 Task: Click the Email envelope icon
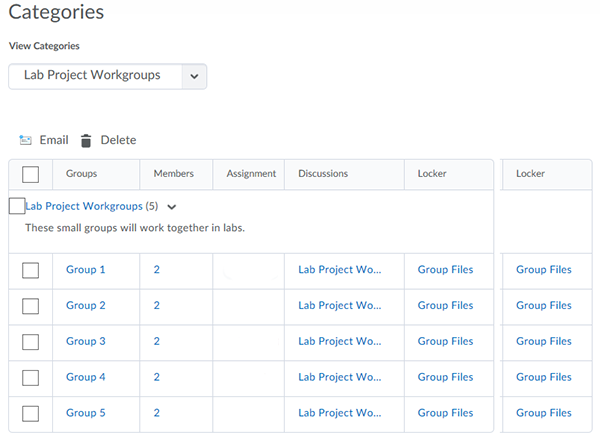point(25,140)
